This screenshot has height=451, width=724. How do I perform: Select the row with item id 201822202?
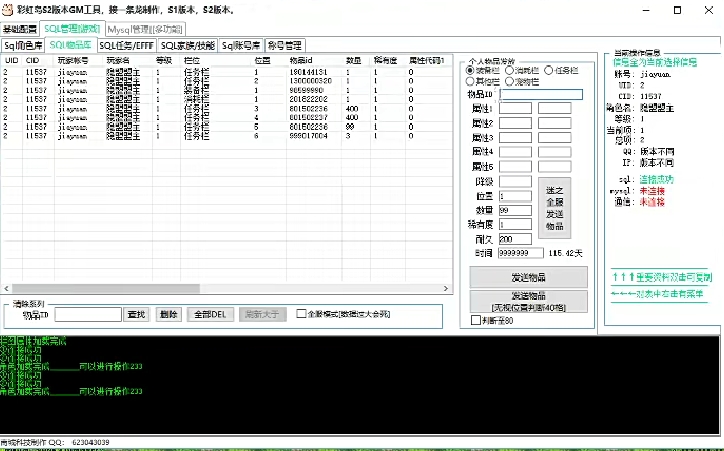click(226, 99)
